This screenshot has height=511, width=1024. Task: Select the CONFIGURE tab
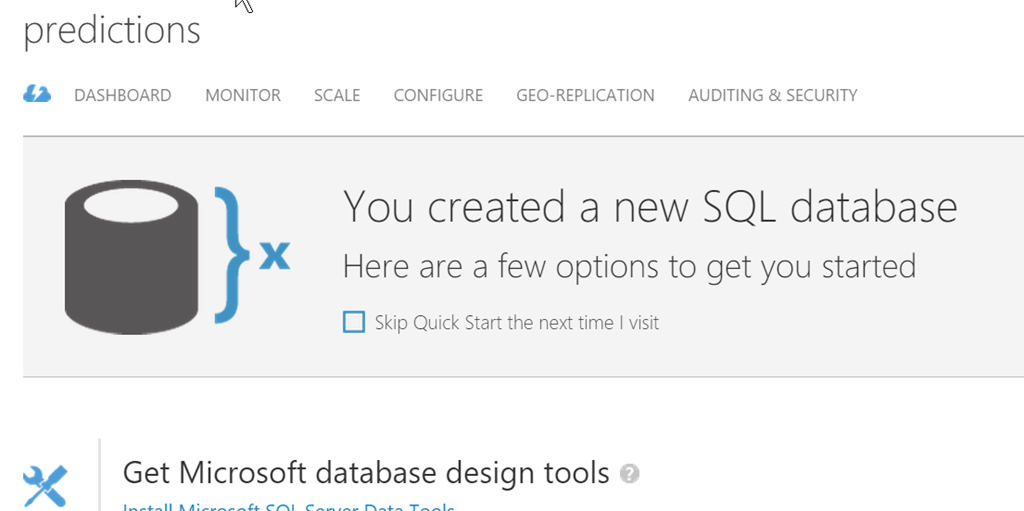click(x=438, y=95)
